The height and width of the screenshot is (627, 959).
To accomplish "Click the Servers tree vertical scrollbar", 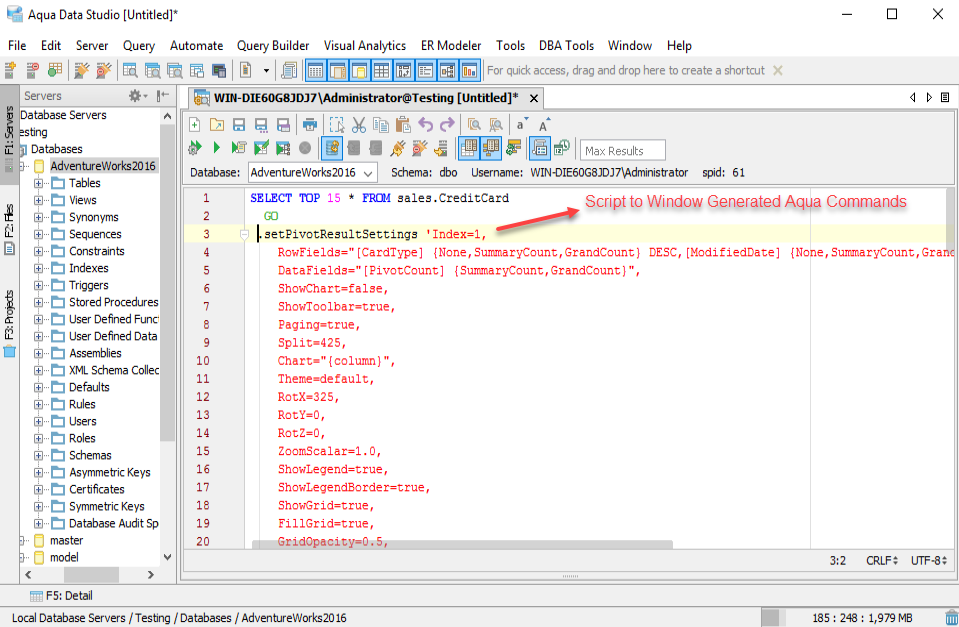I will 167,281.
